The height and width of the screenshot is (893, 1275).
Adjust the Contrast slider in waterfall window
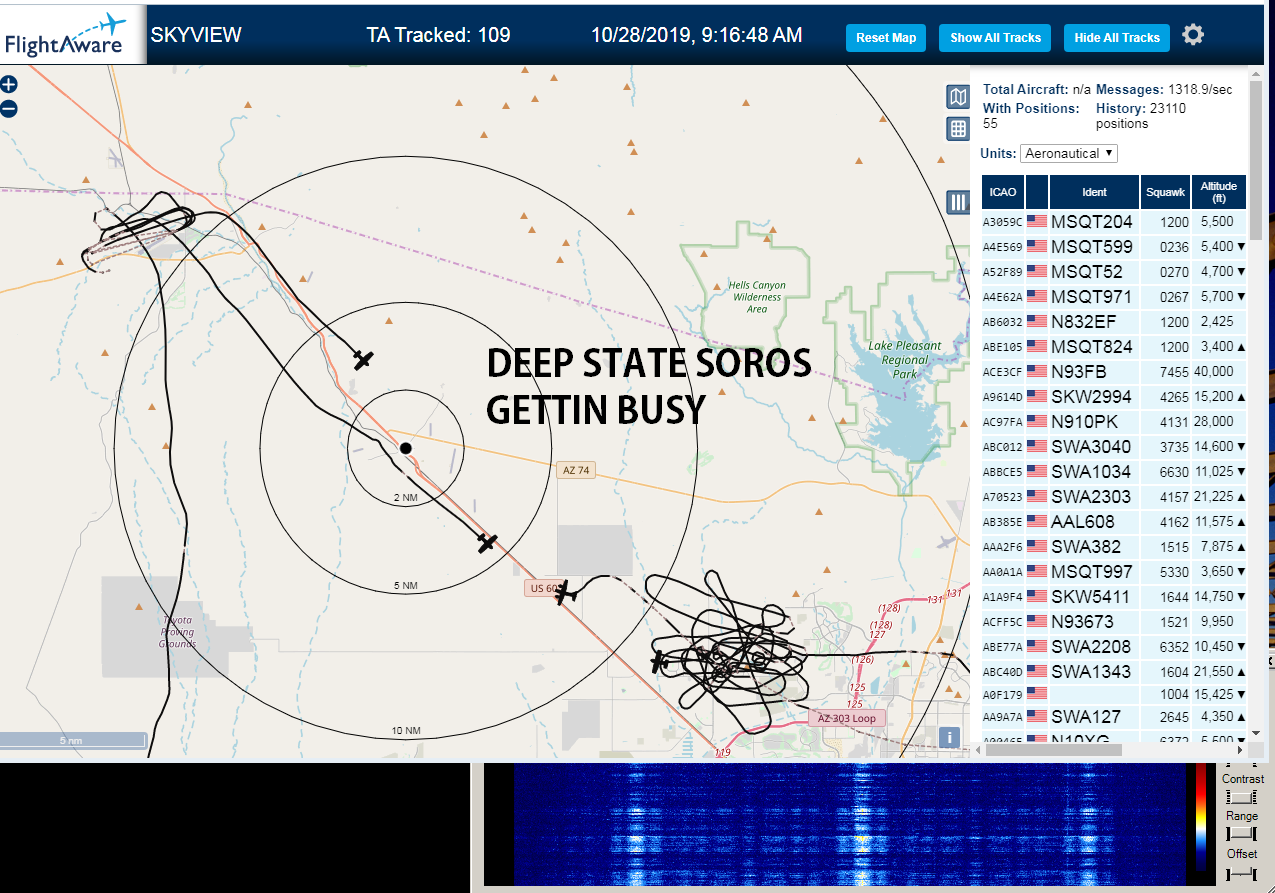1241,796
